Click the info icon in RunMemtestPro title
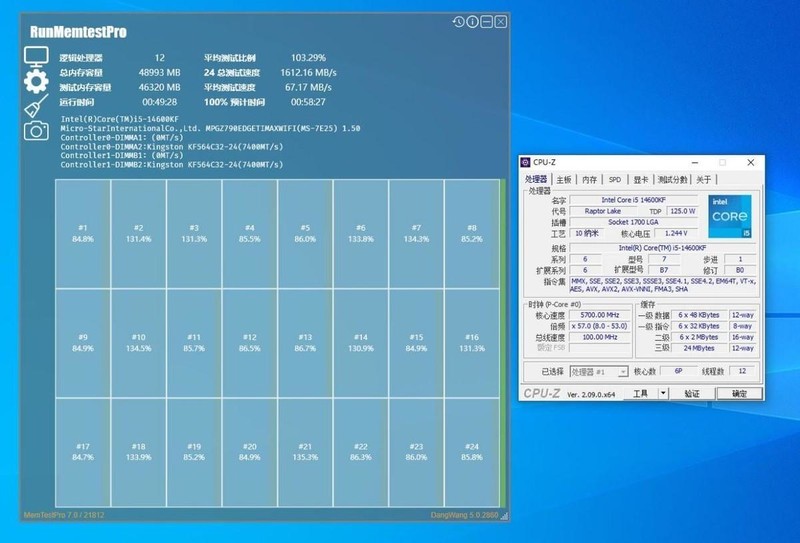Screen dimensions: 800x543 (472, 21)
